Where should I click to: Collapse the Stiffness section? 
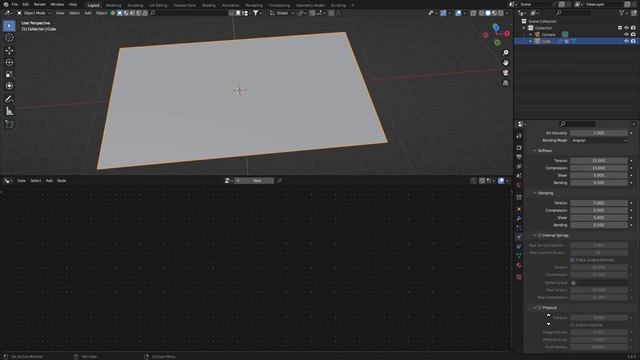point(534,151)
